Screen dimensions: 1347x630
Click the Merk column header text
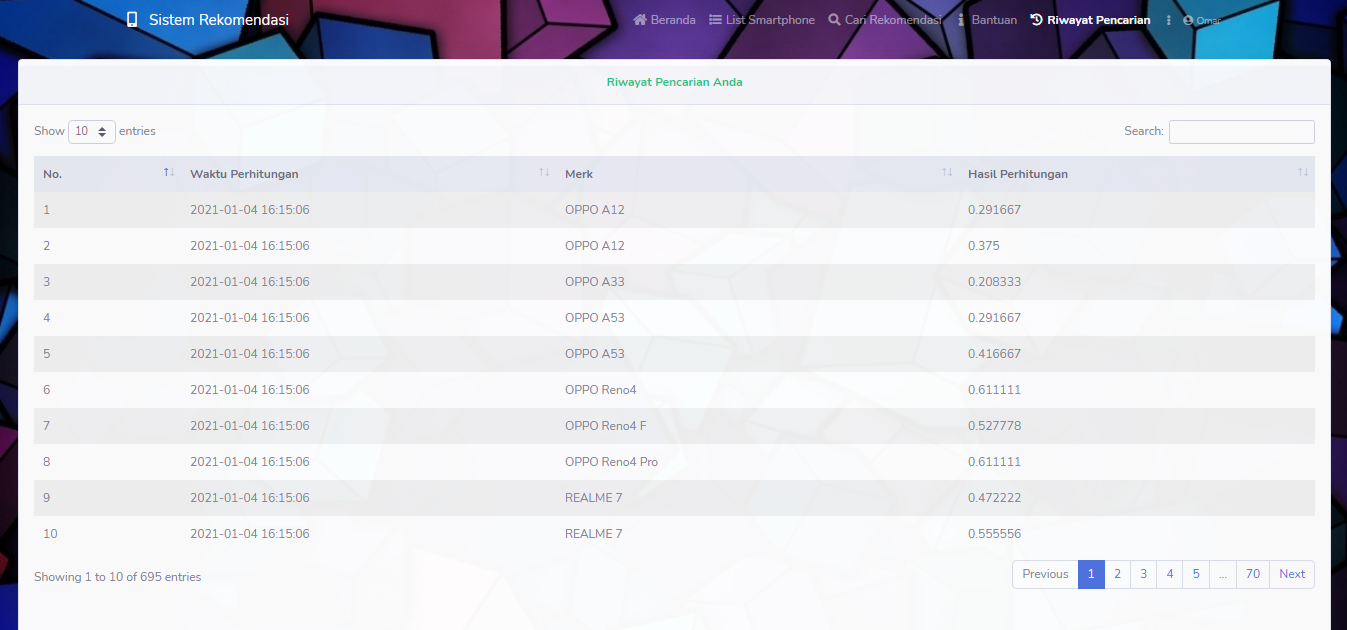(579, 174)
